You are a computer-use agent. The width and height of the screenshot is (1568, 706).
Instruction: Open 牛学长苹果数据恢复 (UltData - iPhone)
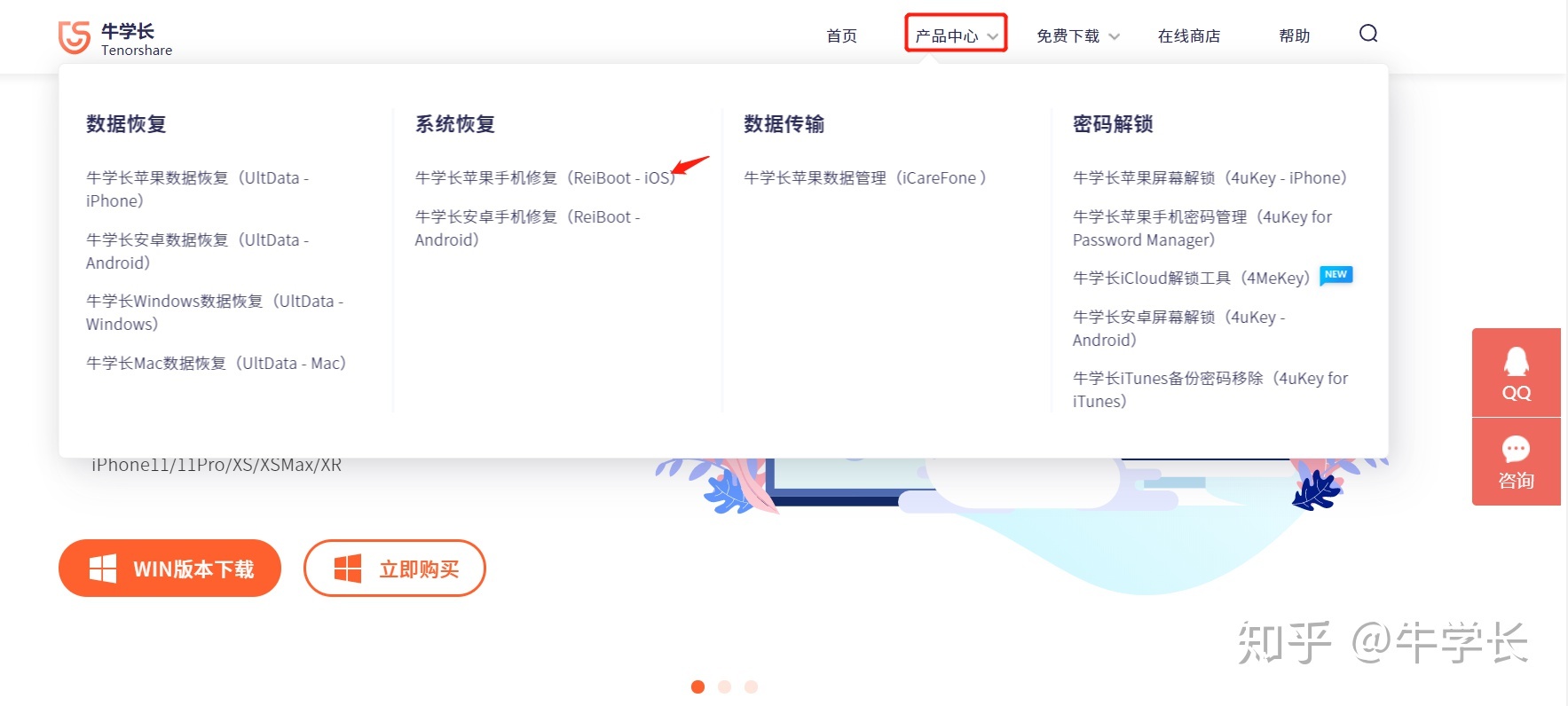click(198, 189)
